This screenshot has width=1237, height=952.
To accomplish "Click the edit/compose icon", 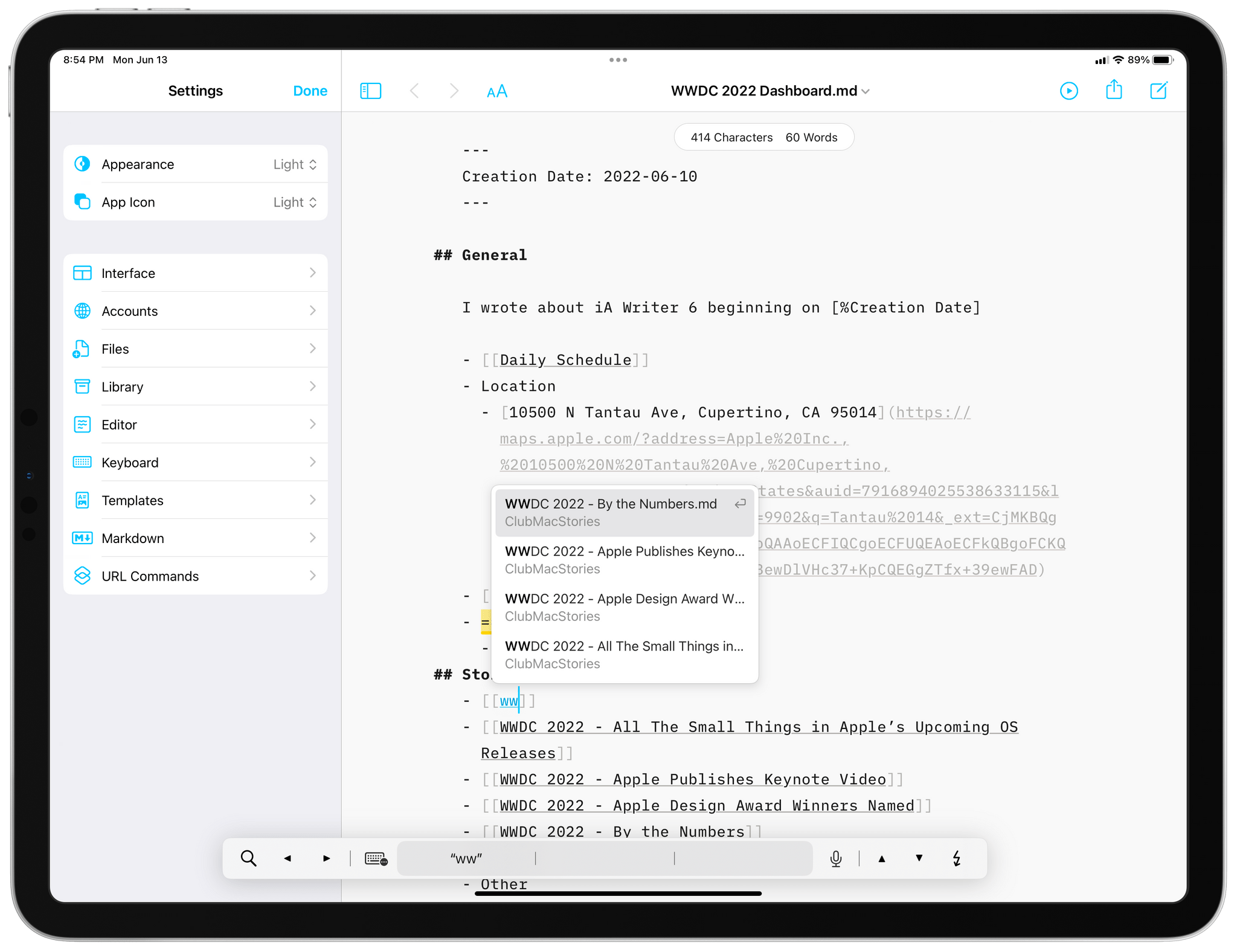I will coord(1160,91).
